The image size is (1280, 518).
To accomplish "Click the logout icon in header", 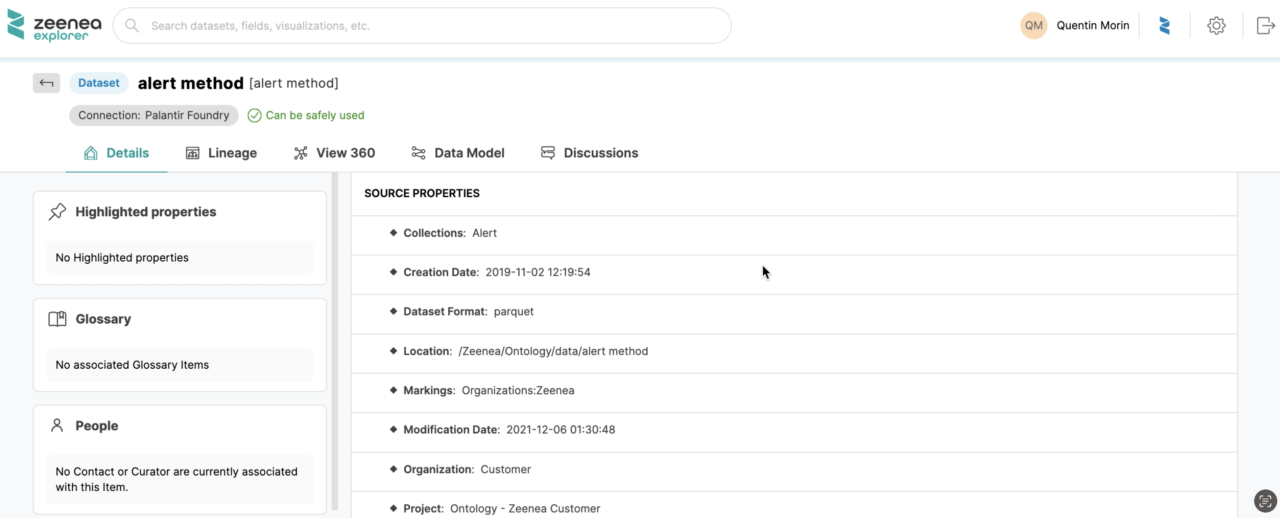I will (x=1265, y=26).
